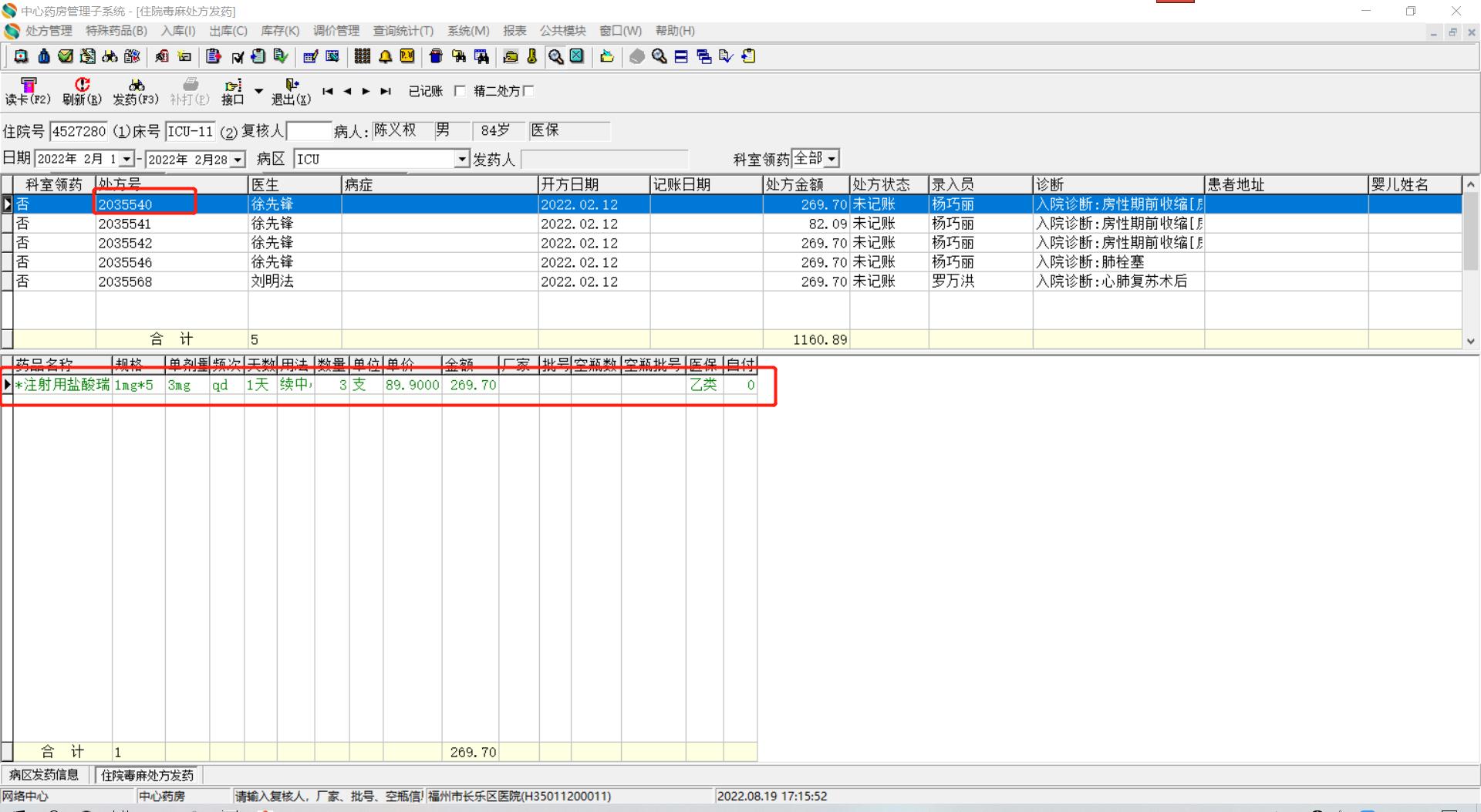1481x812 pixels.
Task: Open the 帮助(H) menu
Action: coord(675,31)
